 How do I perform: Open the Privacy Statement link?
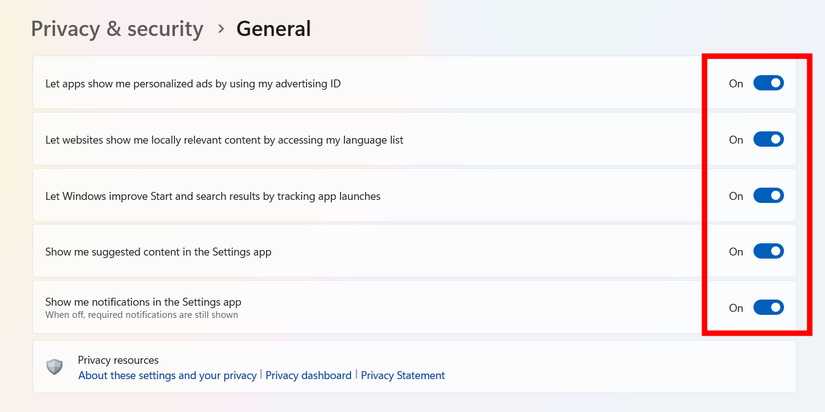point(402,376)
